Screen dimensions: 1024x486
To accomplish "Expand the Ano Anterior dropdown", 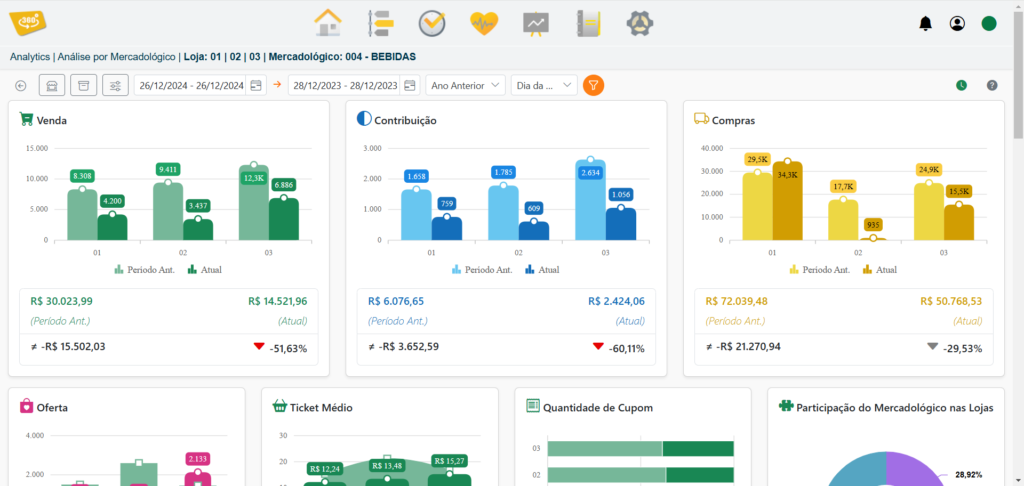I will click(x=466, y=86).
